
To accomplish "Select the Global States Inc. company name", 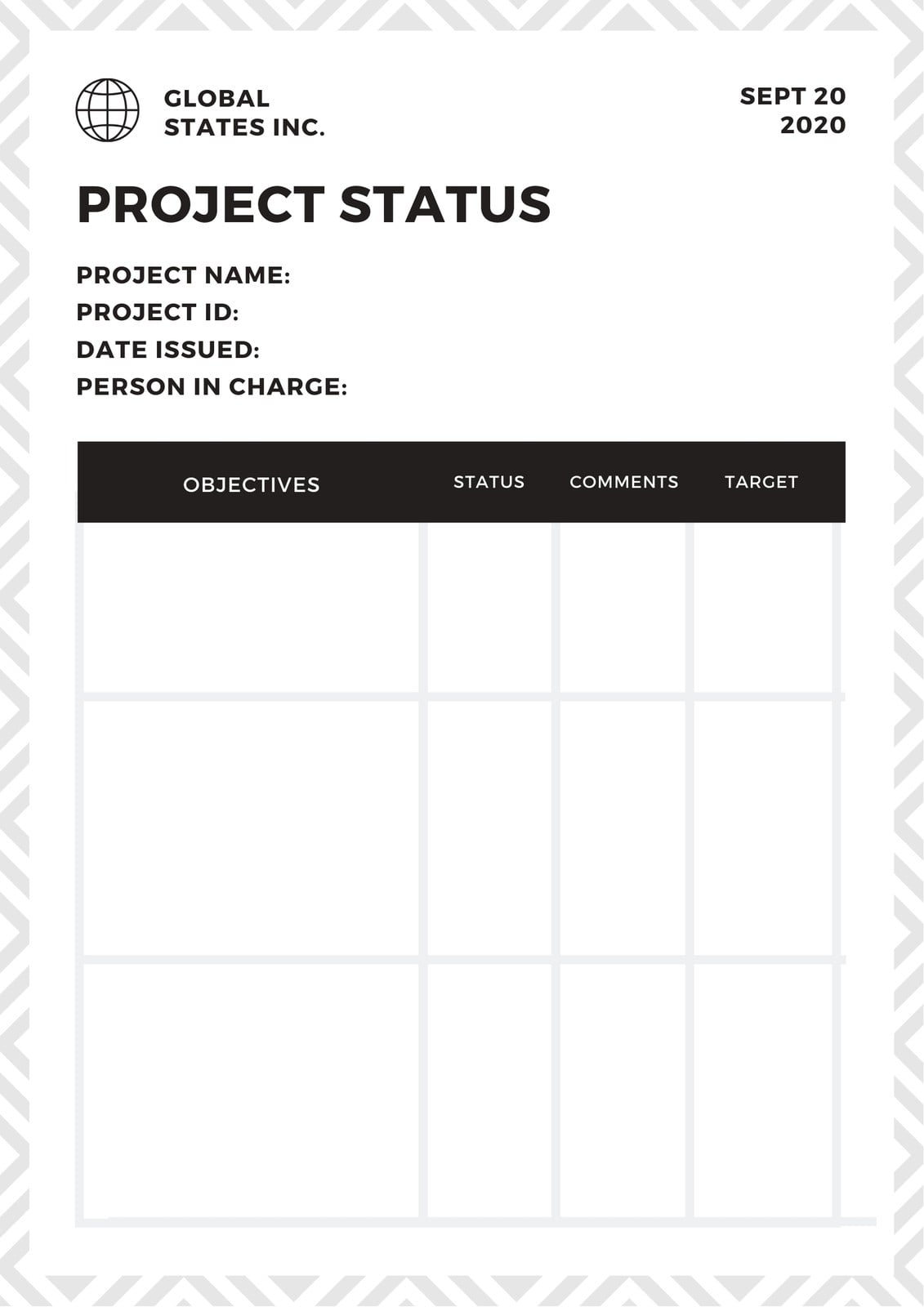I will 244,113.
